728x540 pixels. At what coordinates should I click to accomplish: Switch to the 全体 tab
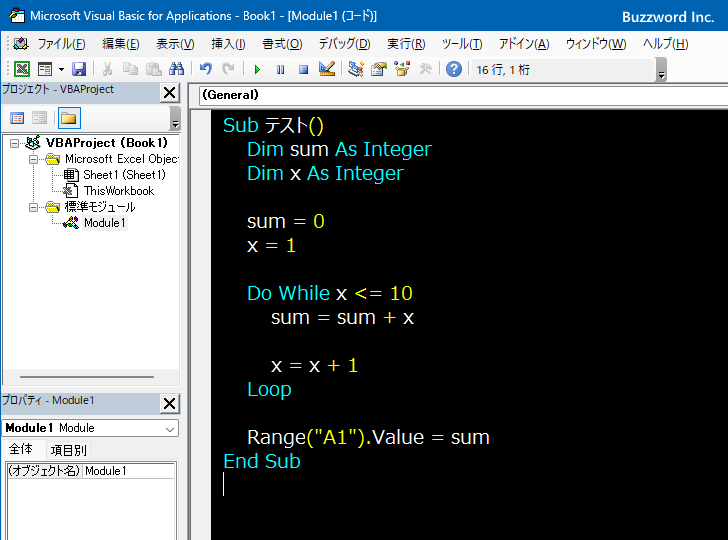coord(21,449)
